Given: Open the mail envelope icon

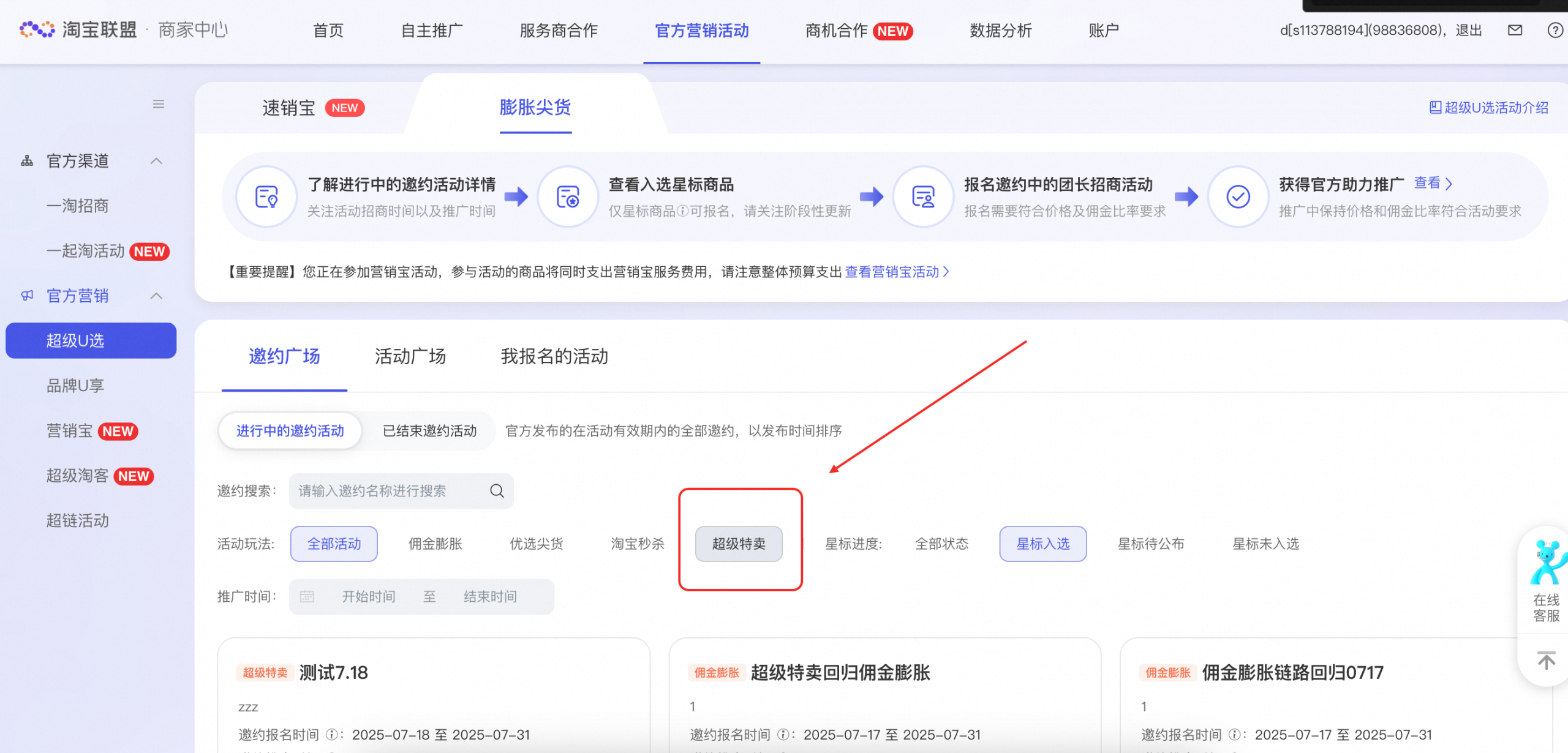Looking at the screenshot, I should (x=1515, y=30).
